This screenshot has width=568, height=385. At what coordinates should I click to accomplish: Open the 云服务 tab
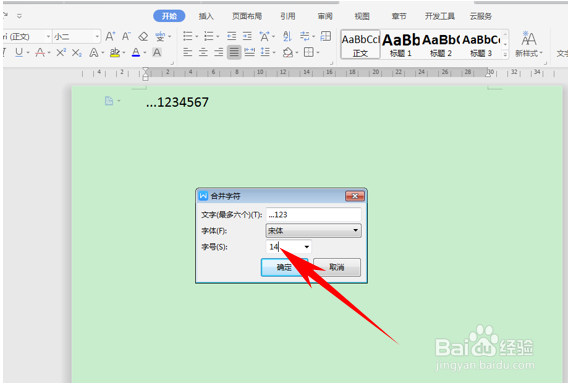pos(481,16)
